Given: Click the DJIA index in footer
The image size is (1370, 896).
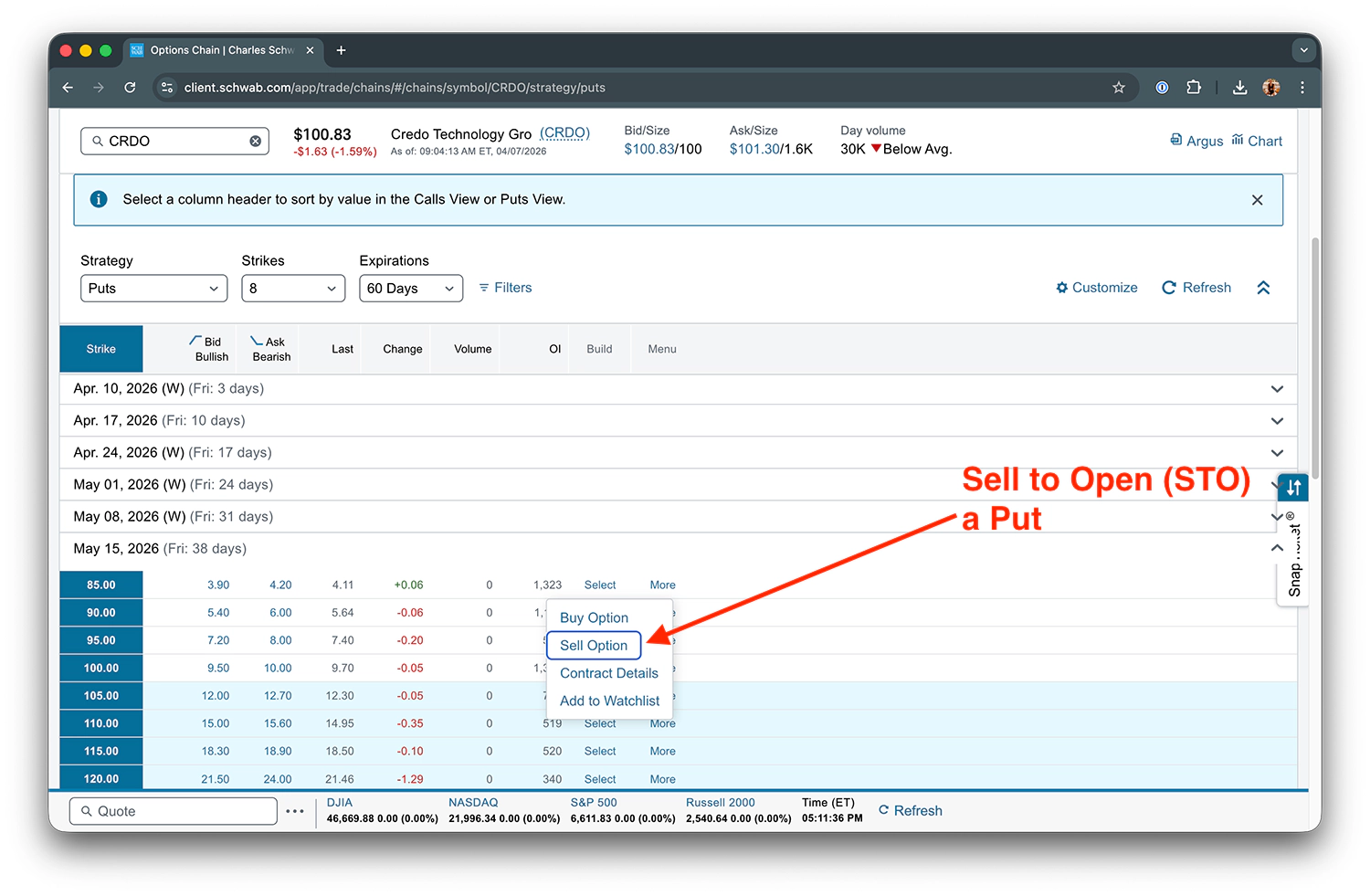Looking at the screenshot, I should pyautogui.click(x=340, y=803).
